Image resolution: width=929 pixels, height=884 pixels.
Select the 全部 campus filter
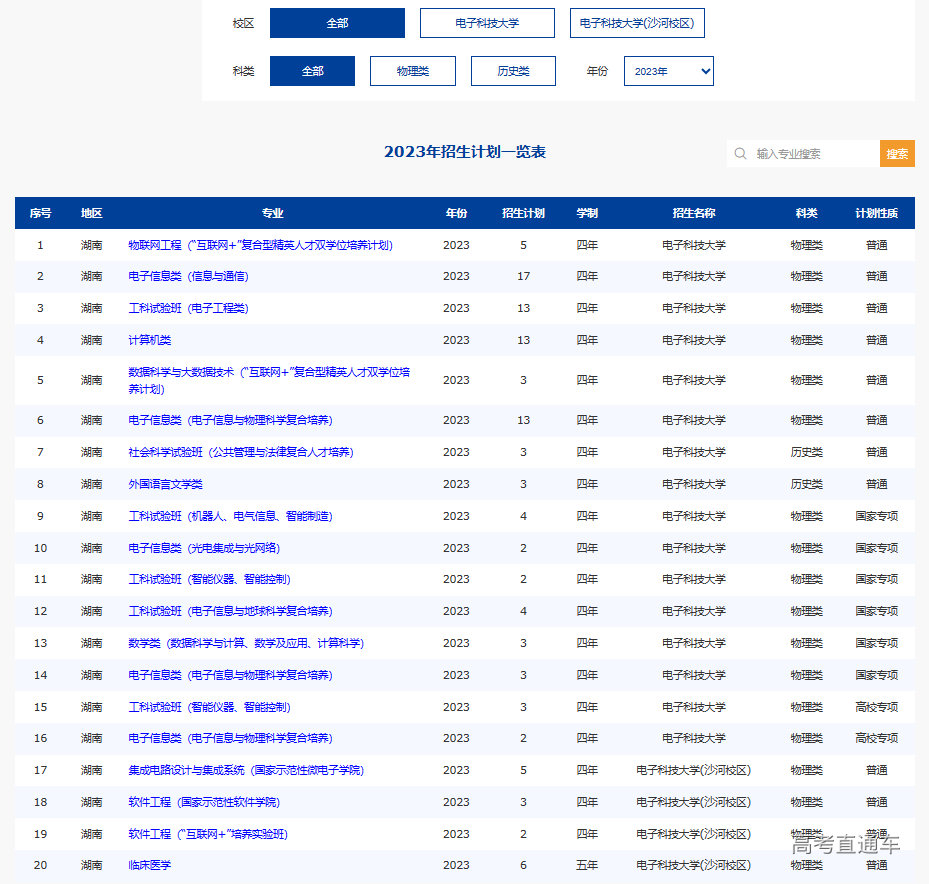(337, 23)
